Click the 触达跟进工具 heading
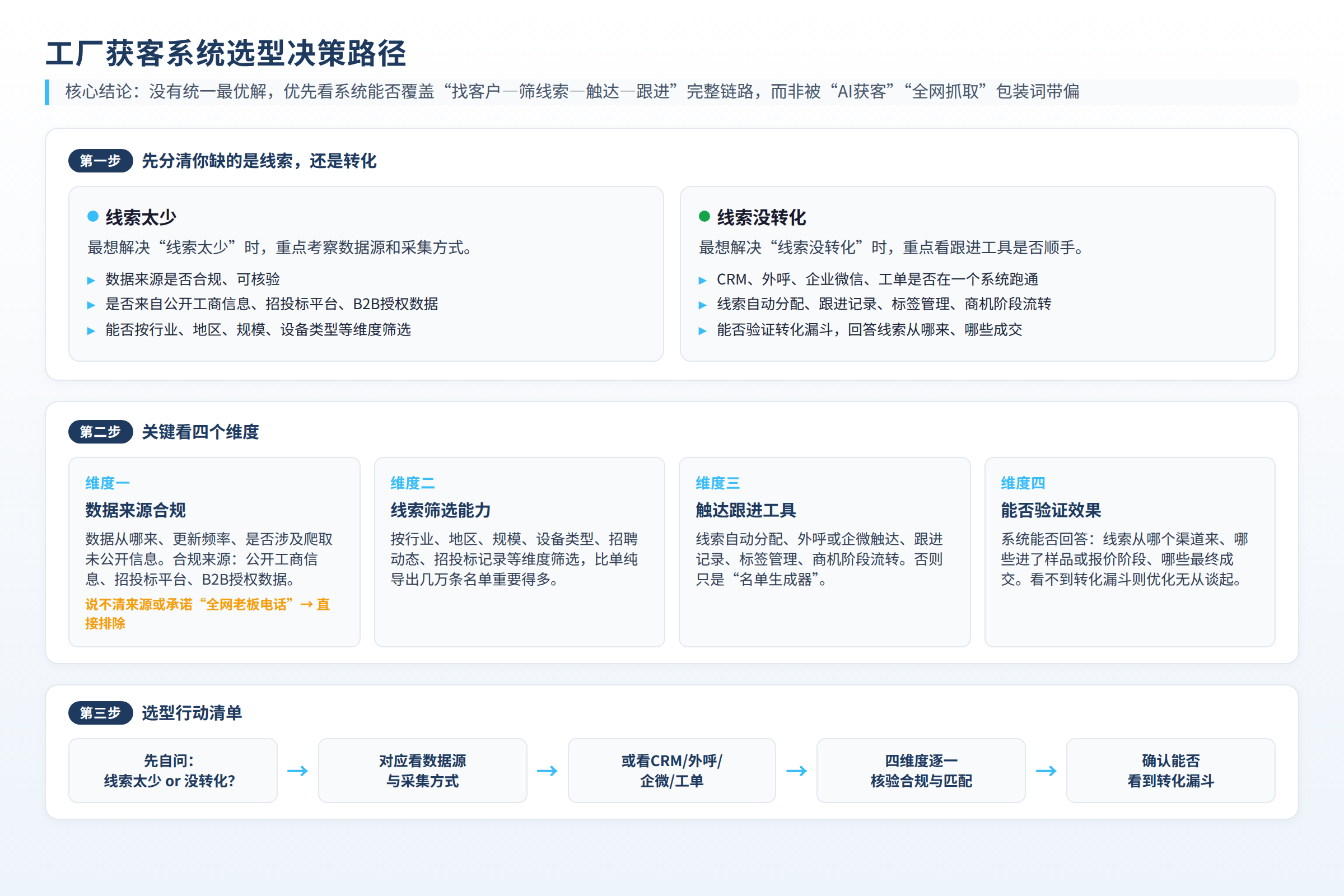The height and width of the screenshot is (896, 1344). click(x=746, y=510)
